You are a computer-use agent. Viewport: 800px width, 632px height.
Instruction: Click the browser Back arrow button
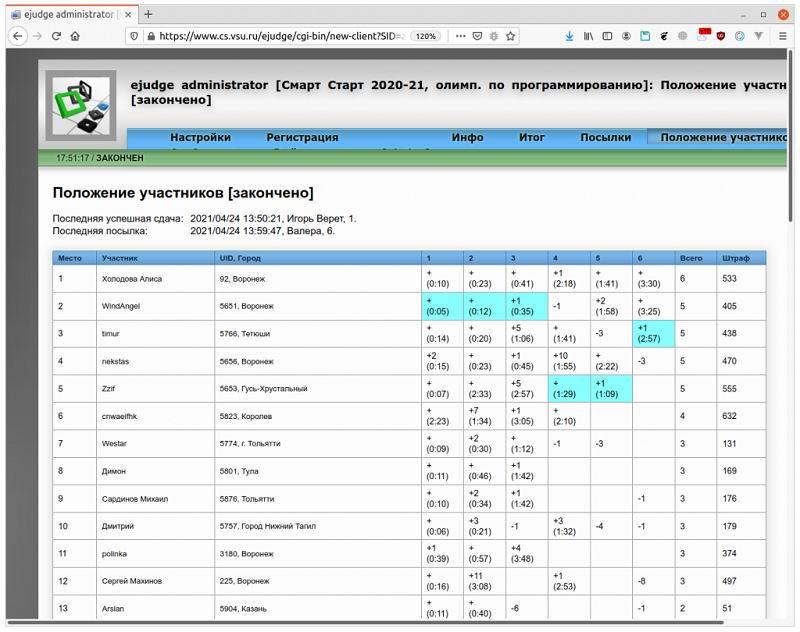pos(17,36)
